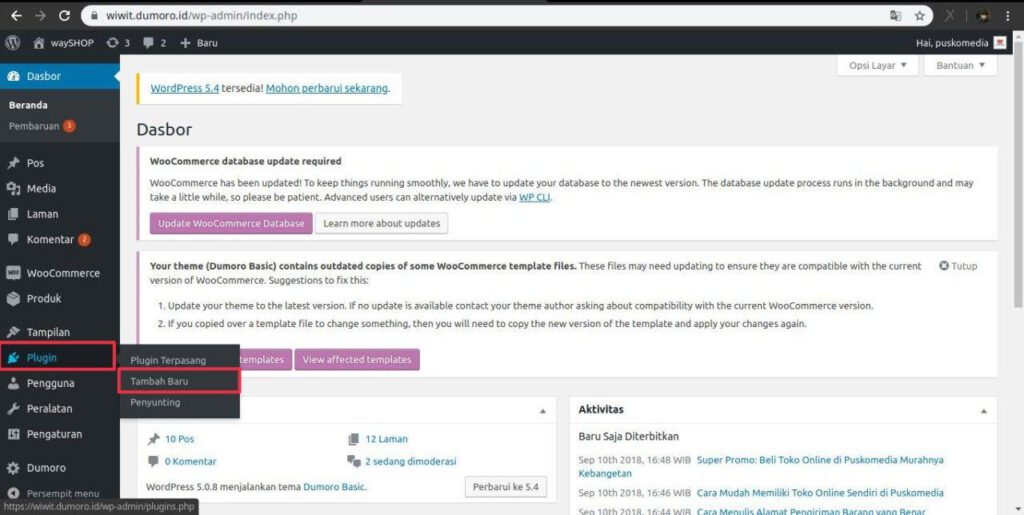The image size is (1024, 515).
Task: Open the 0 Komentar link
Action: click(x=190, y=461)
